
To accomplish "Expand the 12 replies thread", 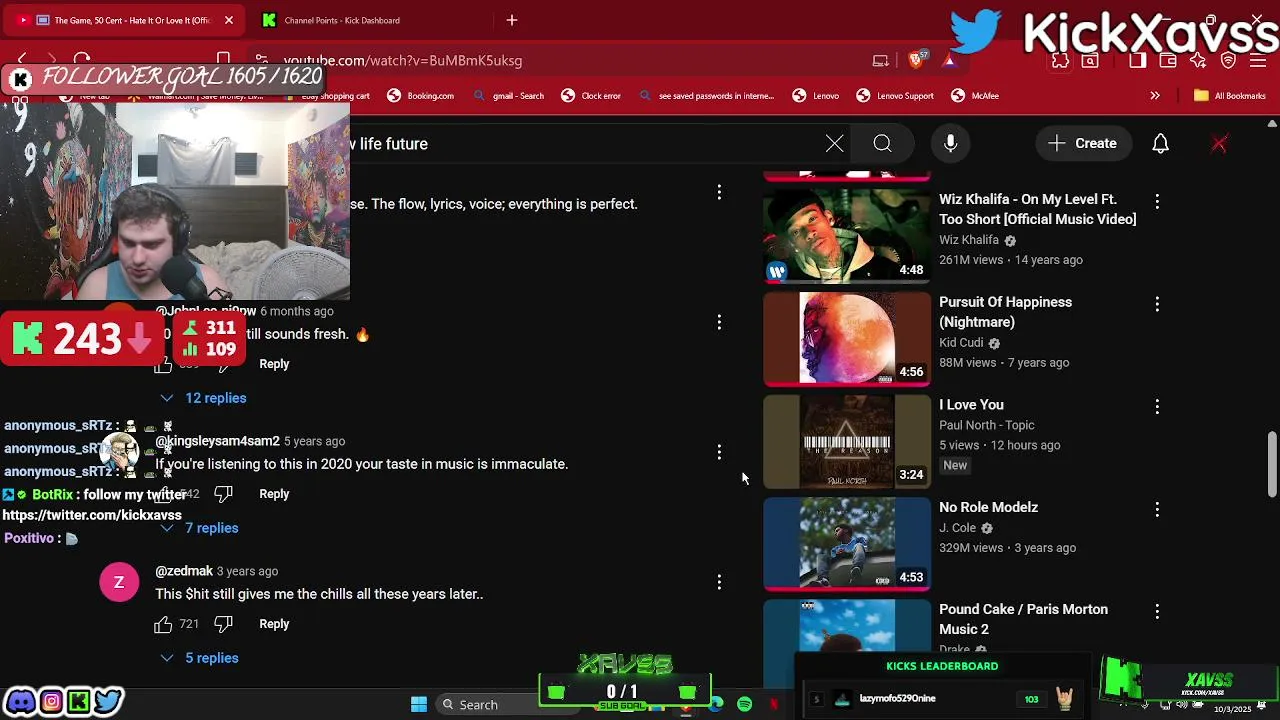I will click(x=203, y=398).
